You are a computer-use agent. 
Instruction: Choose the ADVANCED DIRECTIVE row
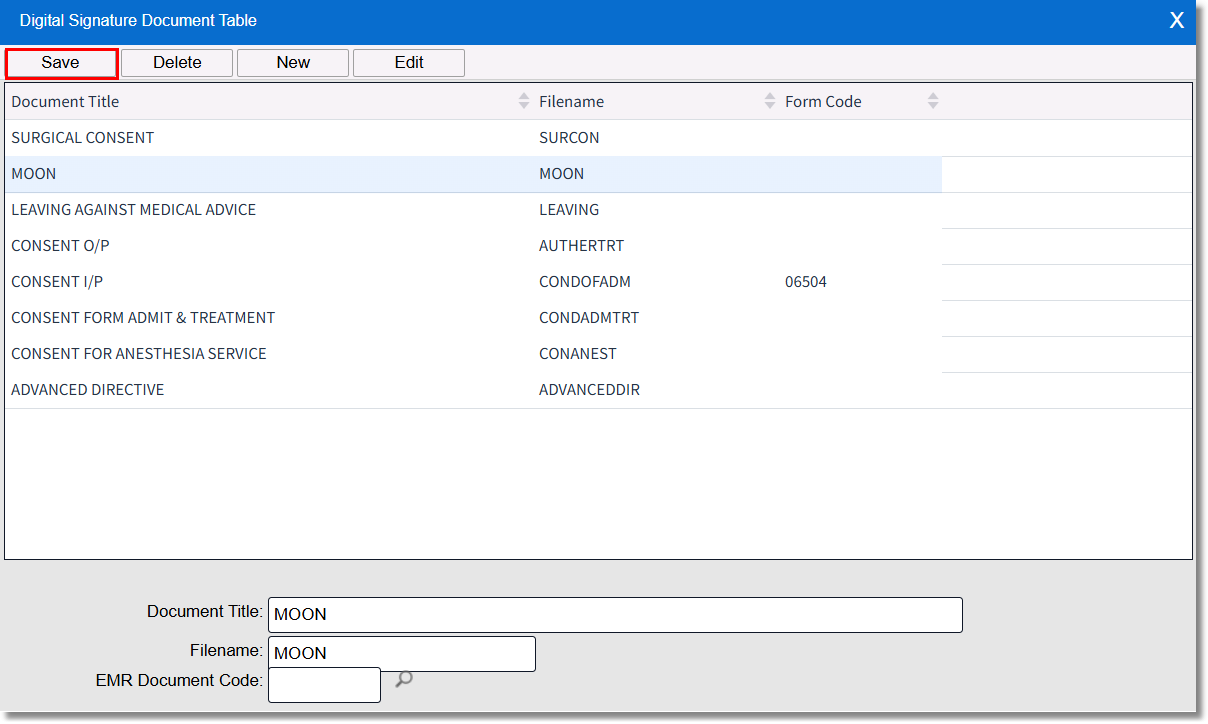point(88,390)
